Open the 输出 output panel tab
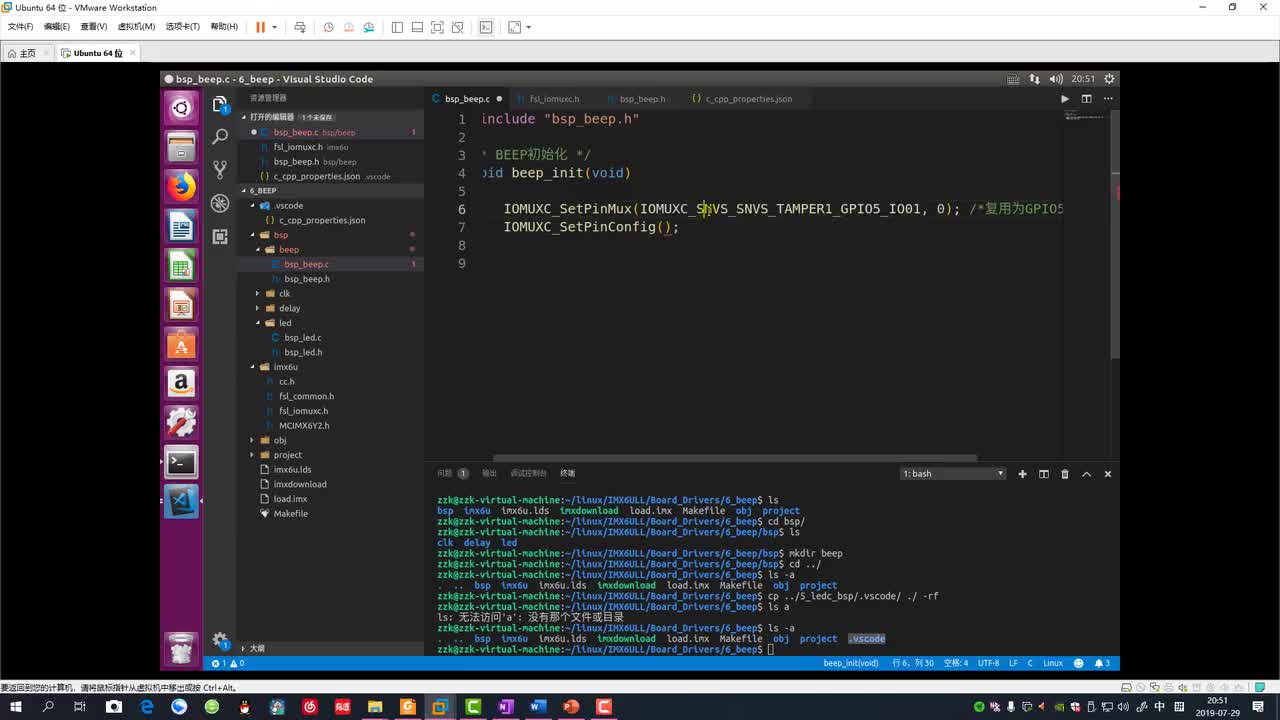Viewport: 1280px width, 720px height. [489, 473]
